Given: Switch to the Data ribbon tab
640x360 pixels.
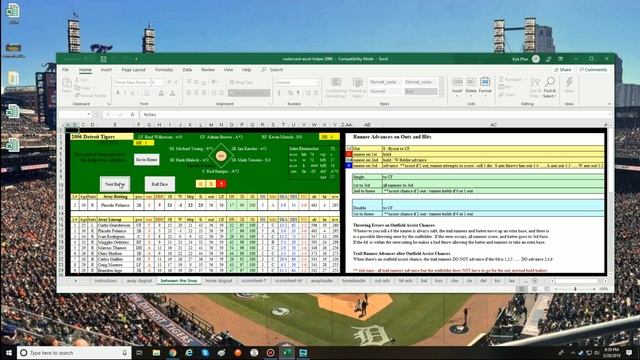Looking at the screenshot, I should (187, 70).
